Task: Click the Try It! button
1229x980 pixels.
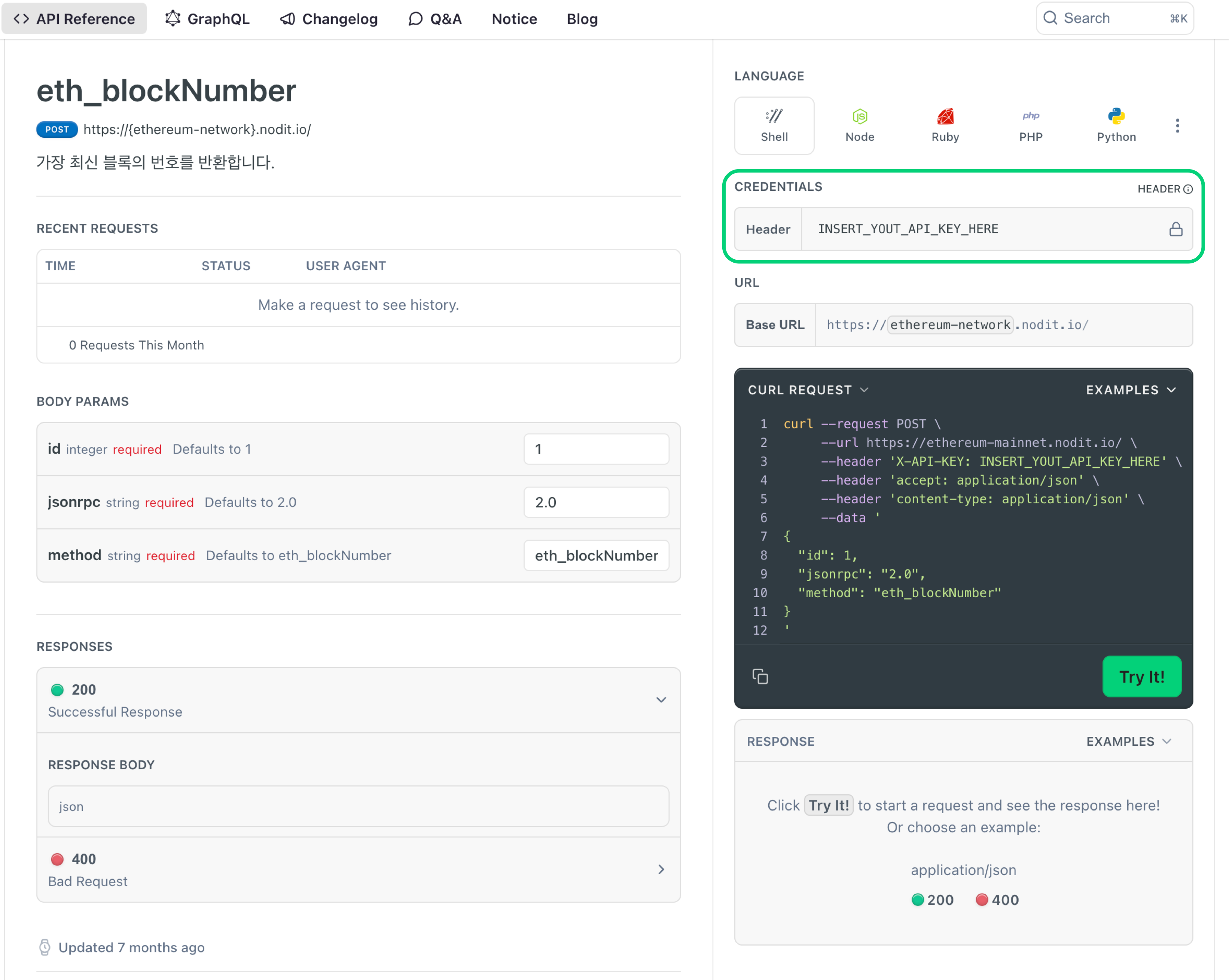Action: point(1142,677)
